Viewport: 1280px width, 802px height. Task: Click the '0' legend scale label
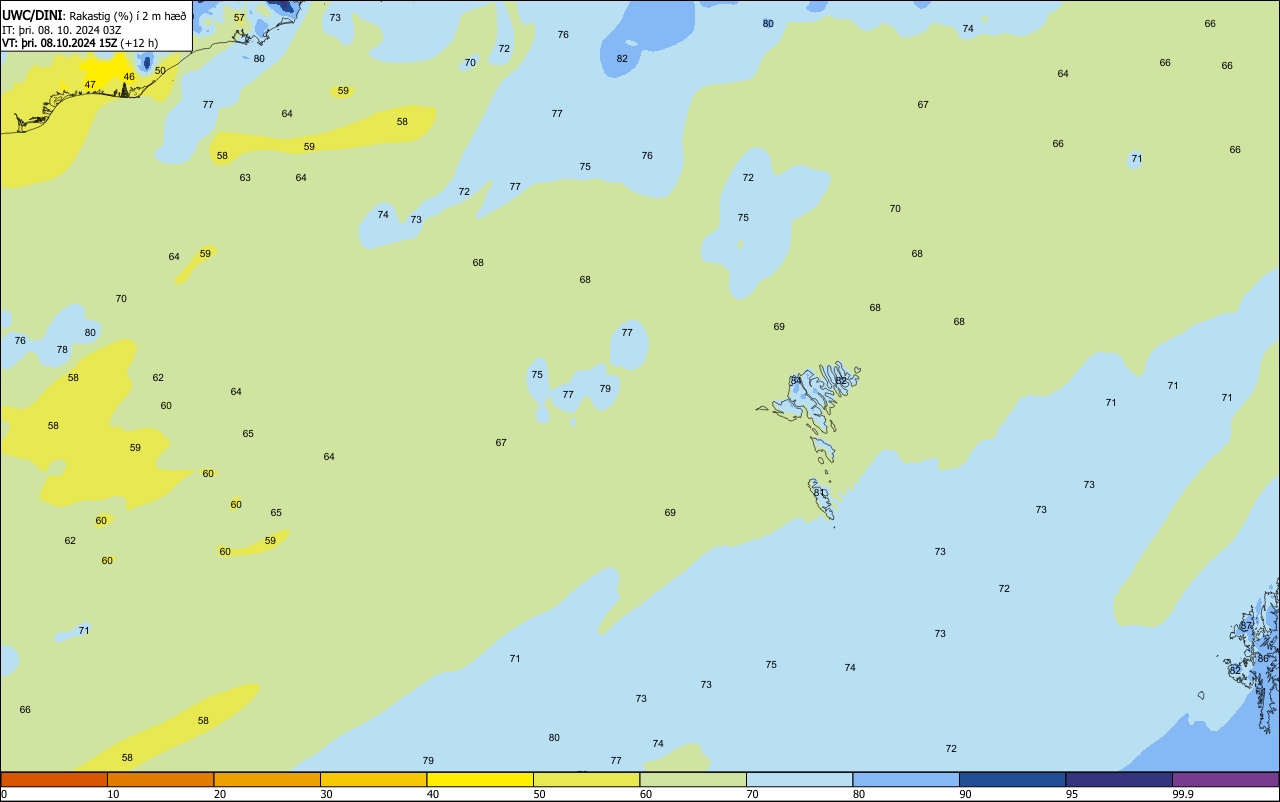point(4,794)
